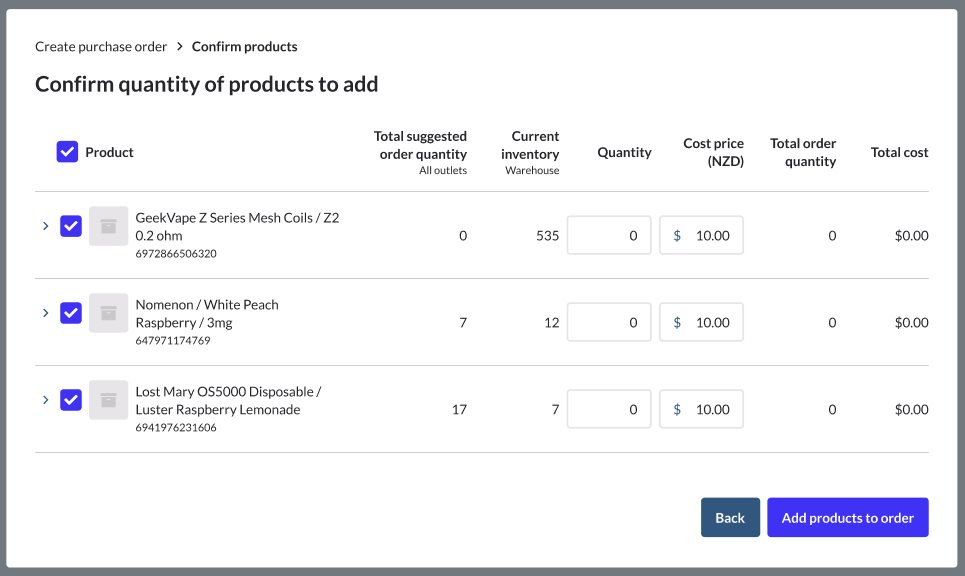The image size is (965, 576).
Task: Click the Nomenon quantity input field
Action: tap(609, 323)
